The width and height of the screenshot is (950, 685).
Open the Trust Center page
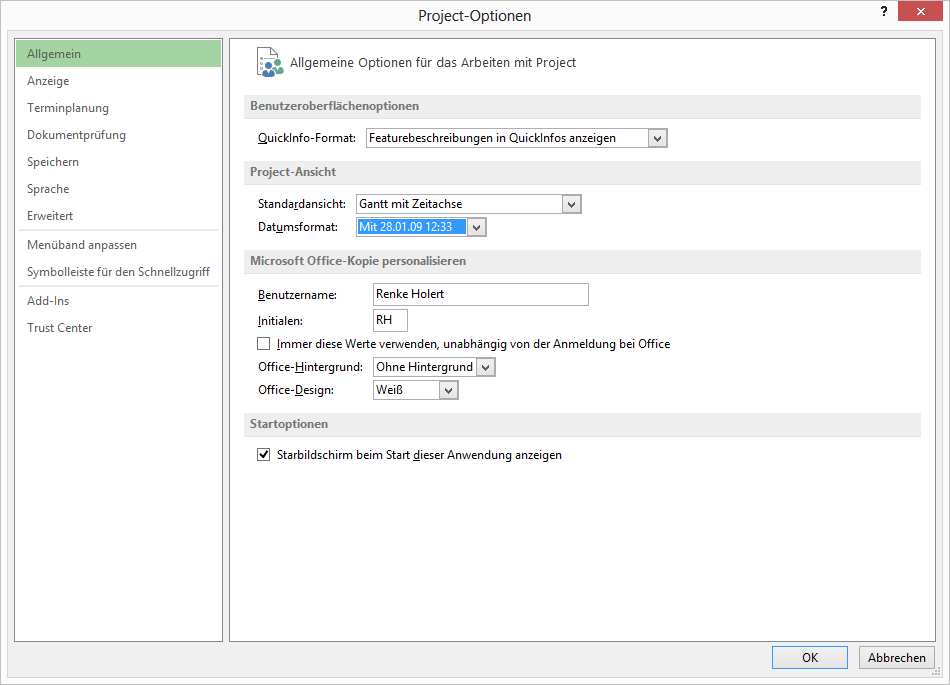pos(119,328)
